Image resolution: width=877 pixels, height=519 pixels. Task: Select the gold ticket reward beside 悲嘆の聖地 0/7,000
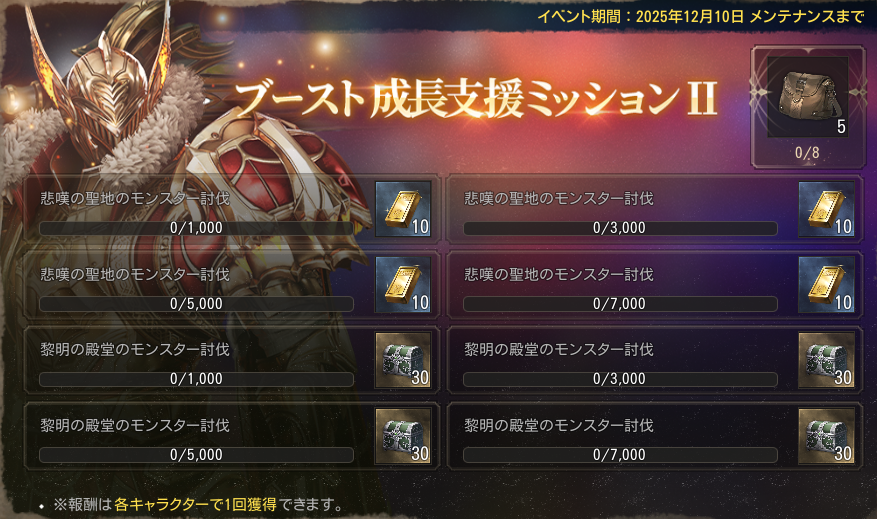(826, 285)
